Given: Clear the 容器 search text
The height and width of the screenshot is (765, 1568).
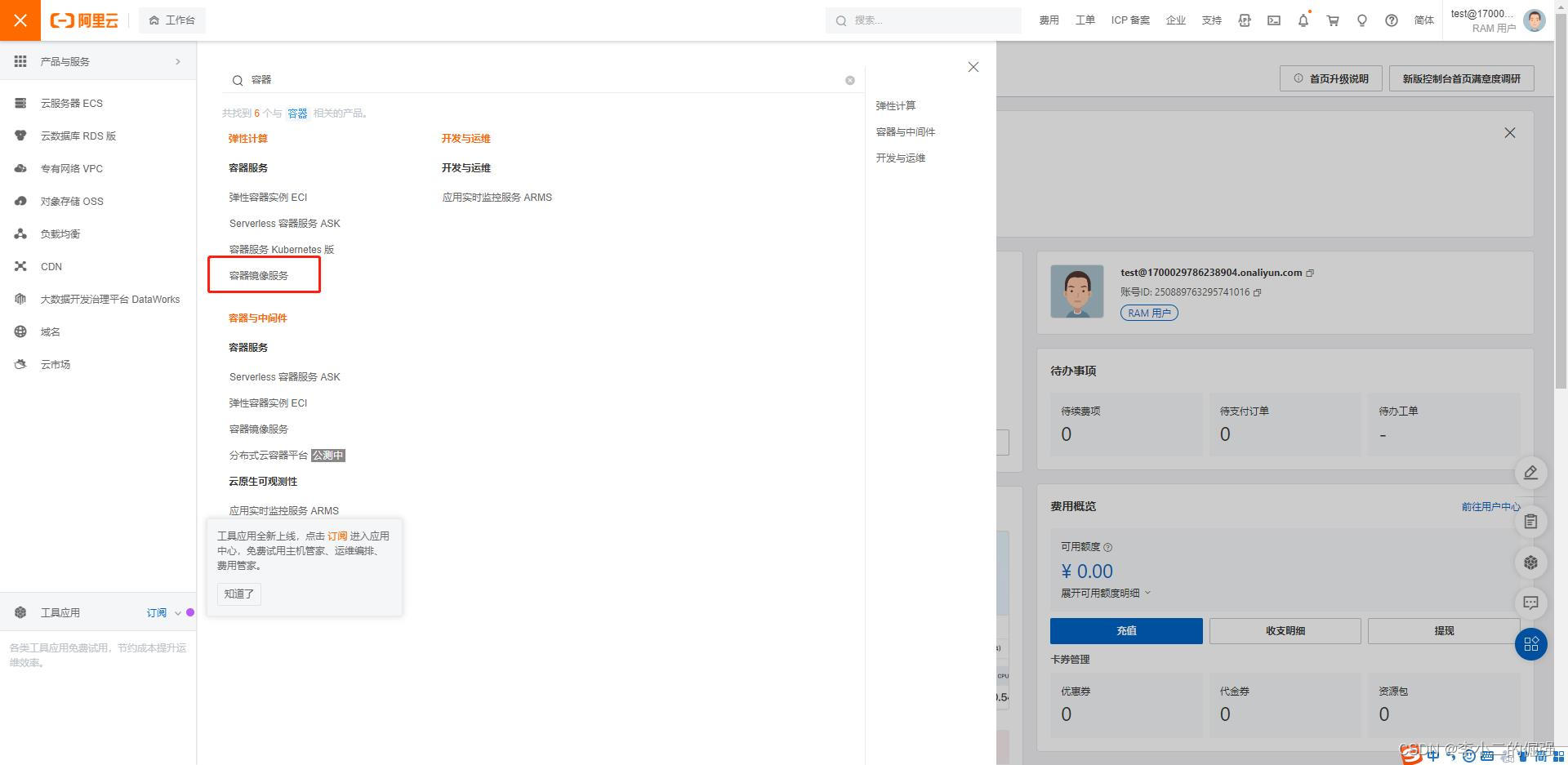Looking at the screenshot, I should (x=850, y=80).
